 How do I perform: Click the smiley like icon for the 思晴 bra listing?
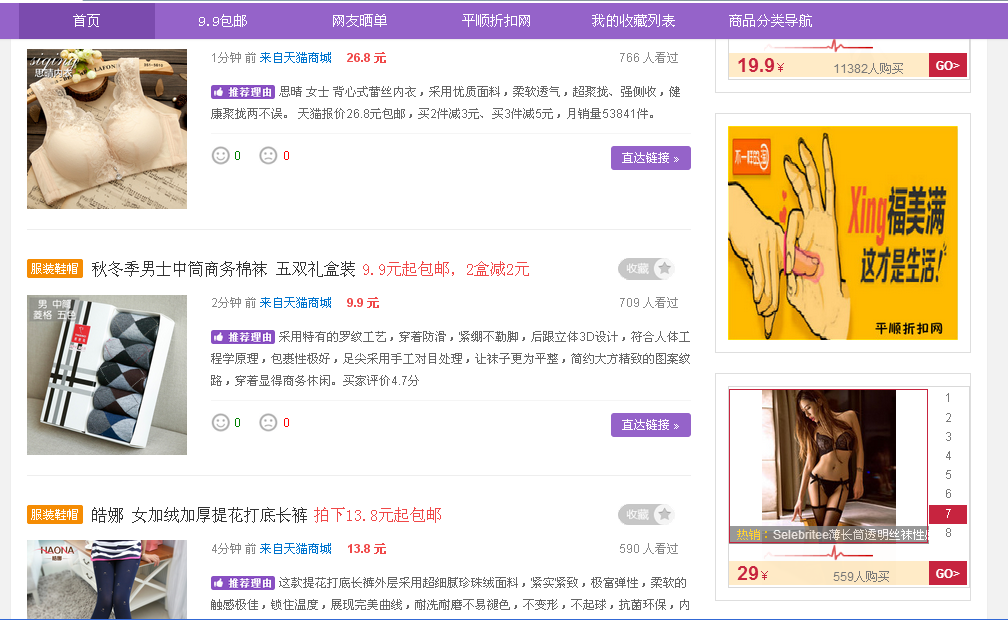pos(220,156)
